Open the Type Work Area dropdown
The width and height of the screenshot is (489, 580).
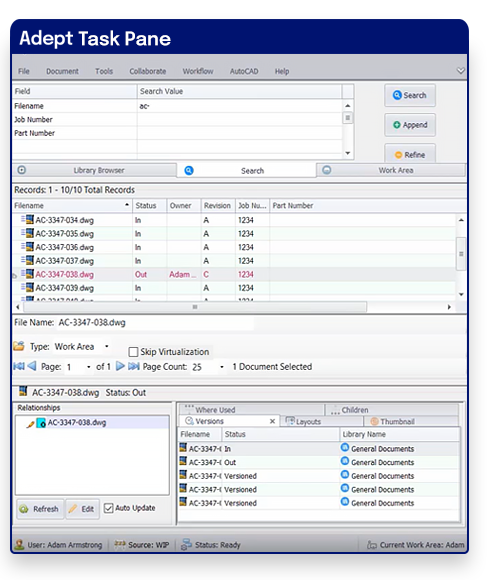click(x=107, y=347)
